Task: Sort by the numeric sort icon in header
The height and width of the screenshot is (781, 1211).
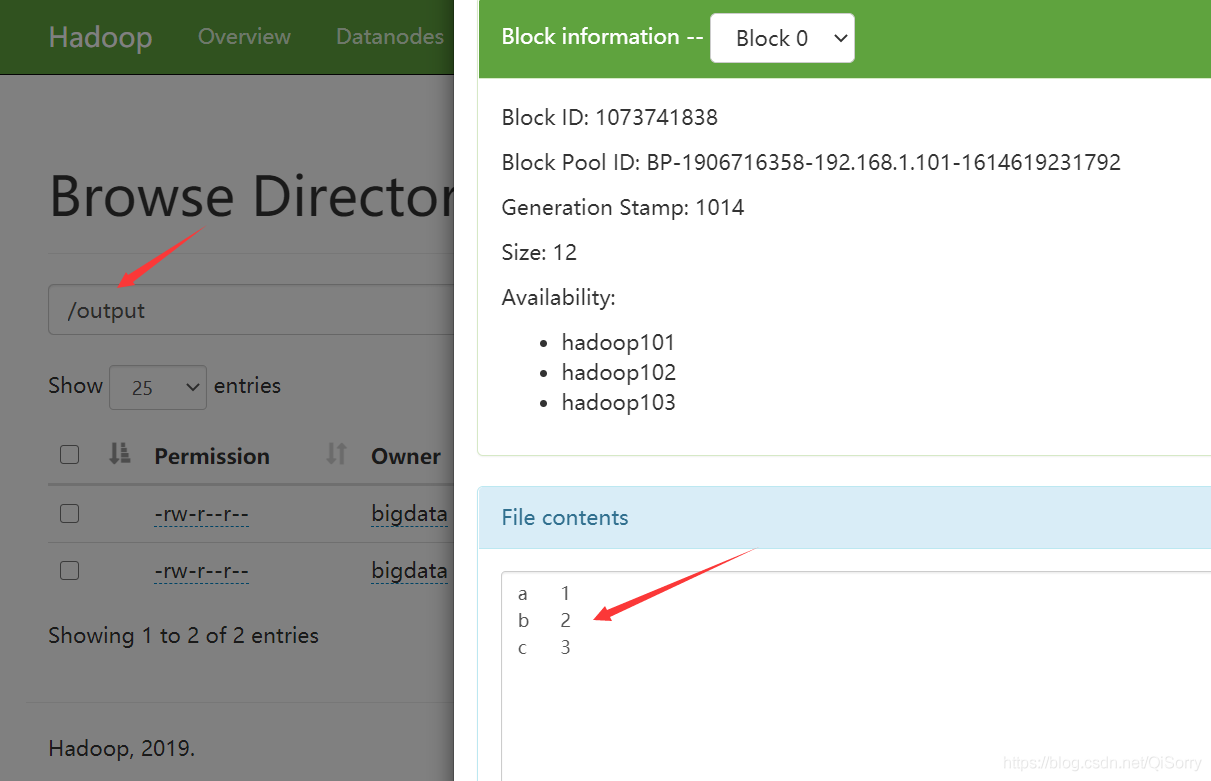Action: point(119,454)
